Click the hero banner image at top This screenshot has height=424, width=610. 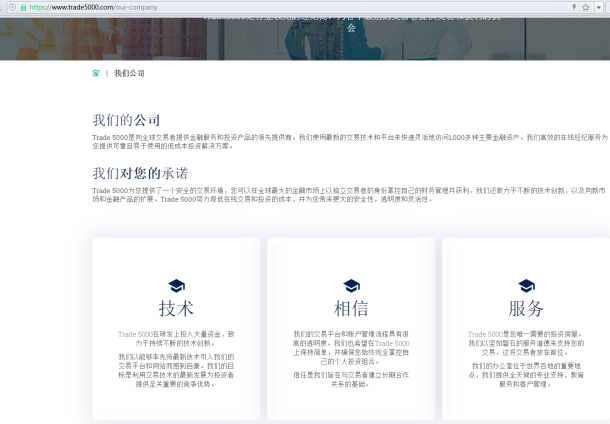305,39
